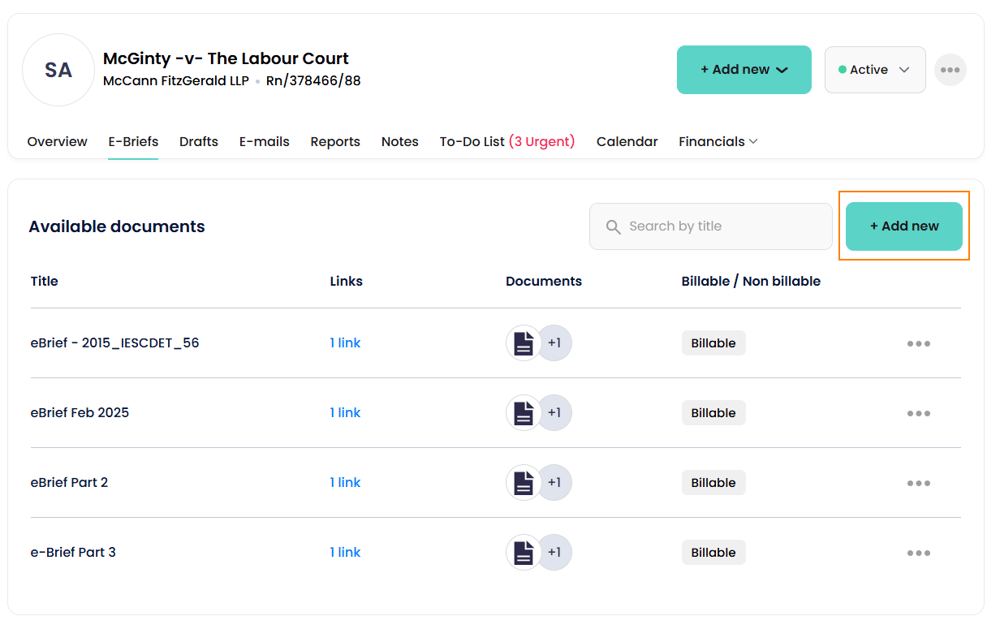This screenshot has height=629, width=1000.
Task: Click the SA avatar circle
Action: point(58,70)
